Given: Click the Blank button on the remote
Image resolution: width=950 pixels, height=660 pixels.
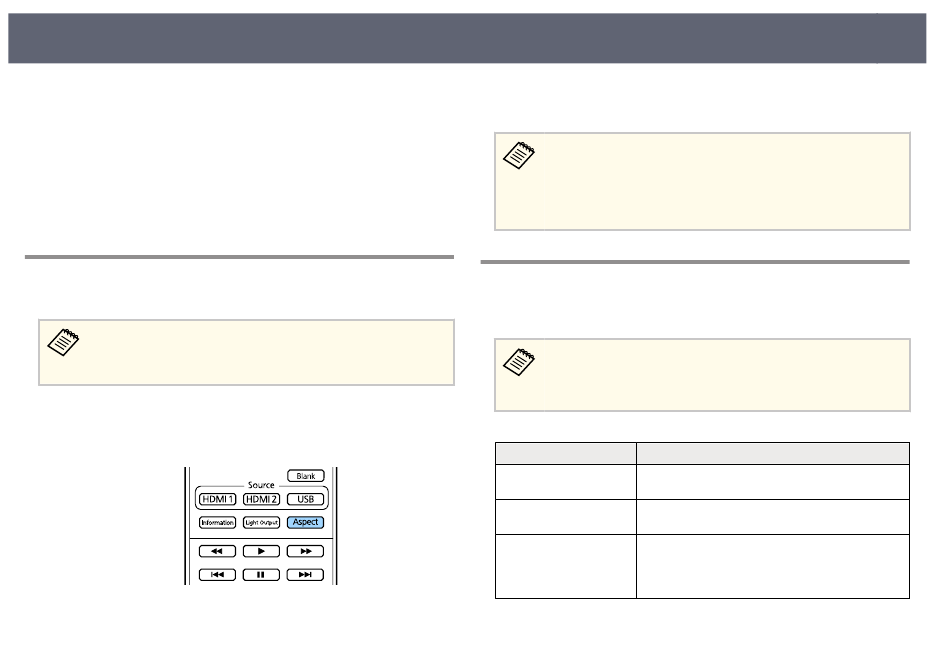Looking at the screenshot, I should click(305, 476).
